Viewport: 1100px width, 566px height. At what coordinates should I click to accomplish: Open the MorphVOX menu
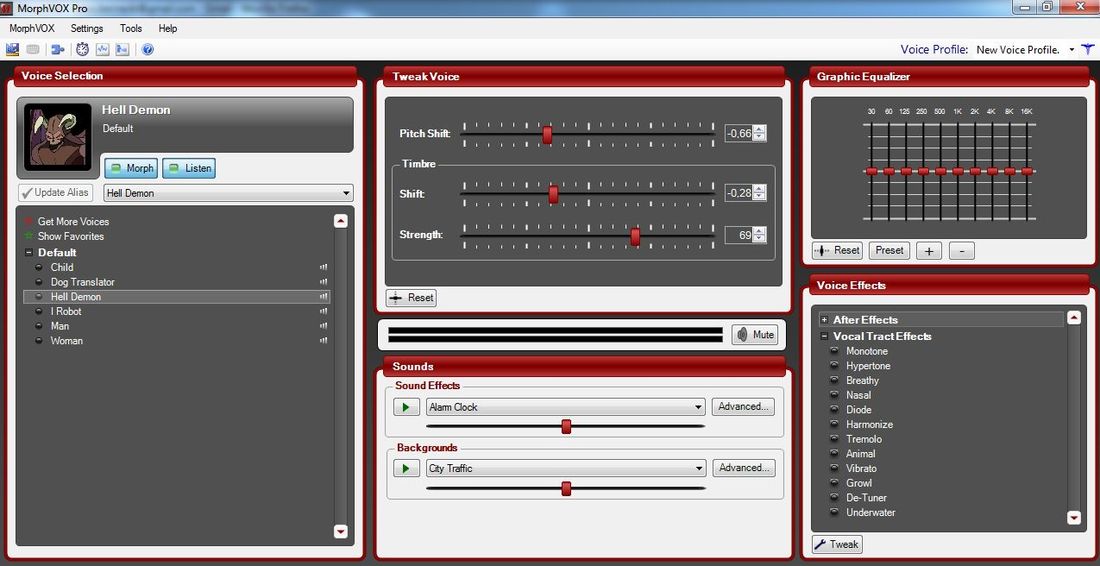32,29
